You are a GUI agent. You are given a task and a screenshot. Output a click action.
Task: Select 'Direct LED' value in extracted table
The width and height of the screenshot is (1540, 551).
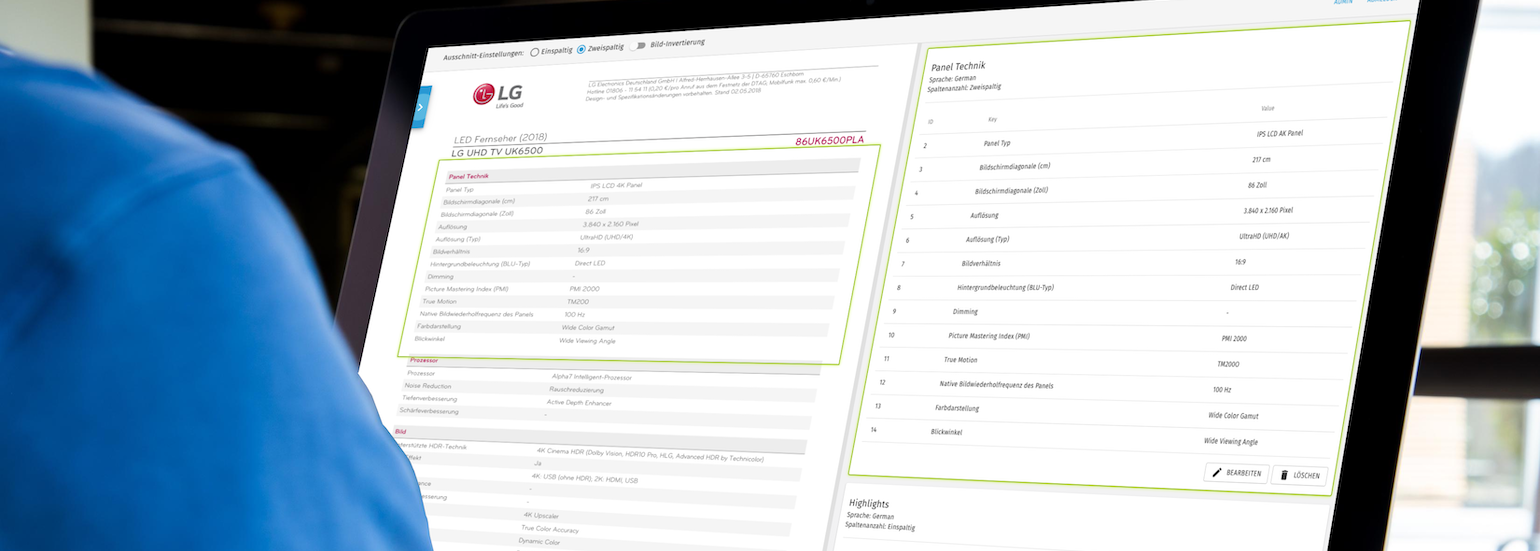pos(1244,288)
